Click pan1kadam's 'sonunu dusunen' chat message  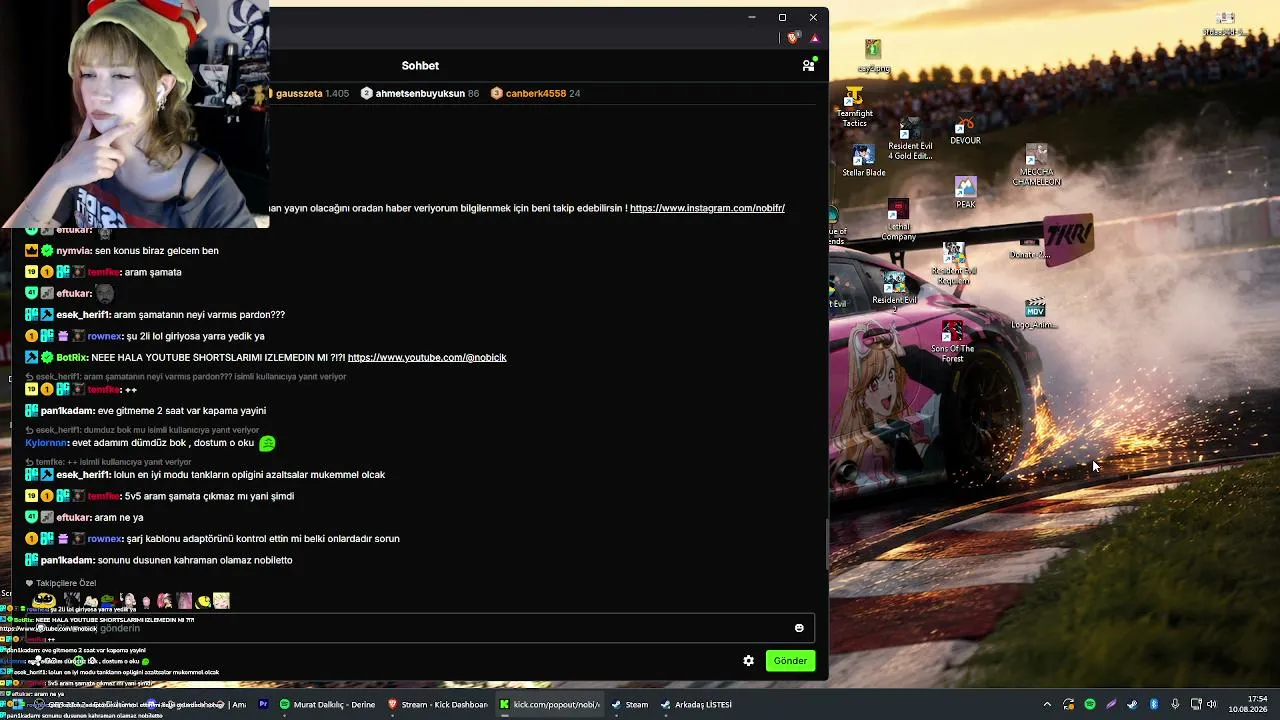click(x=195, y=560)
